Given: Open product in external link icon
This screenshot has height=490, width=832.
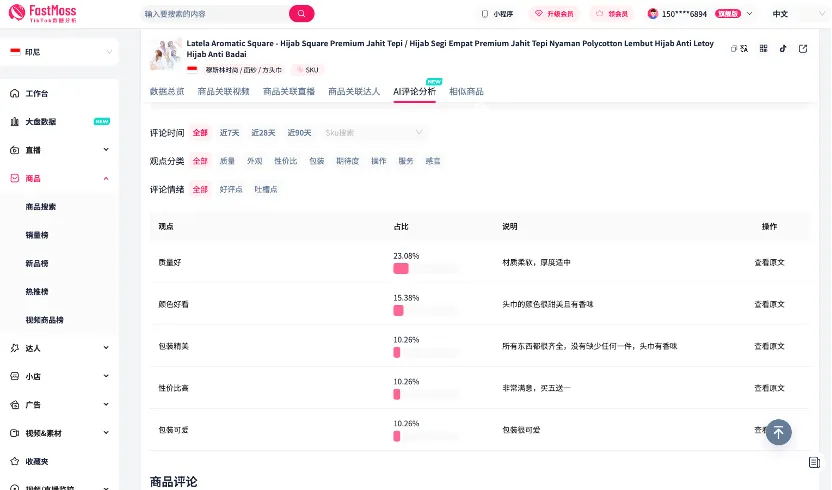Looking at the screenshot, I should tap(803, 49).
